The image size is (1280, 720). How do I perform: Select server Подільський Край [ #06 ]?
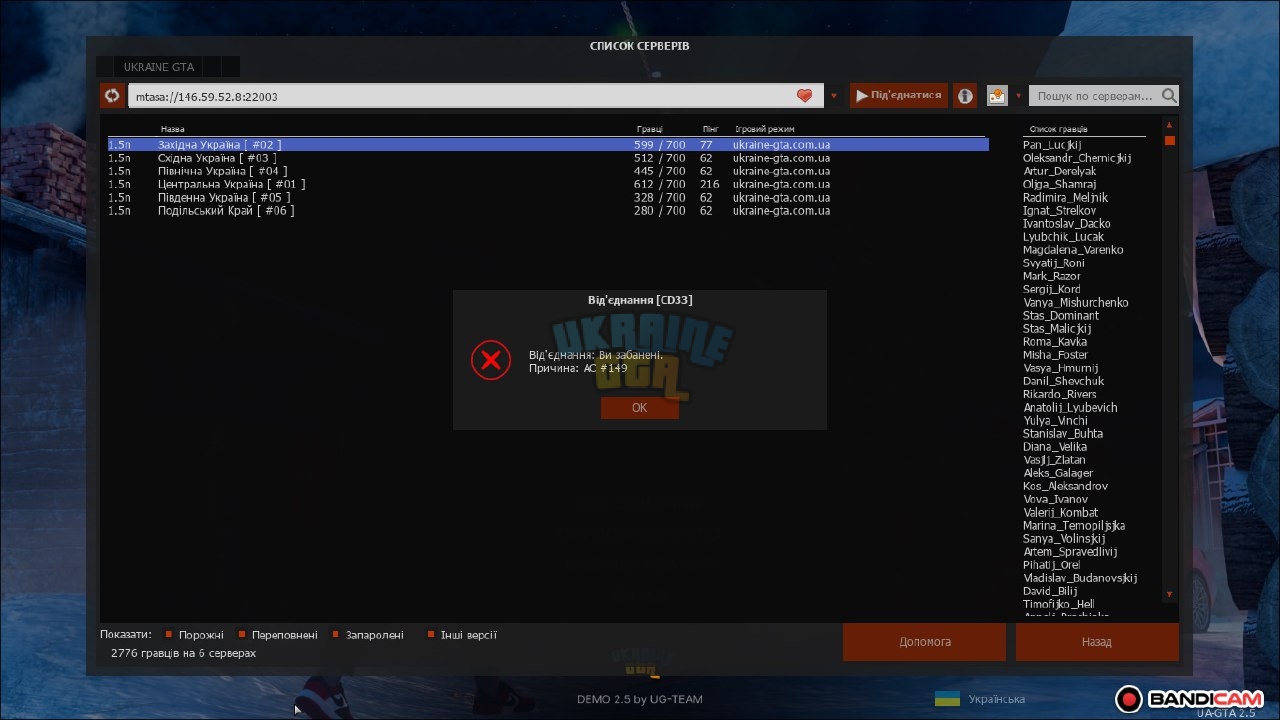[x=548, y=211]
